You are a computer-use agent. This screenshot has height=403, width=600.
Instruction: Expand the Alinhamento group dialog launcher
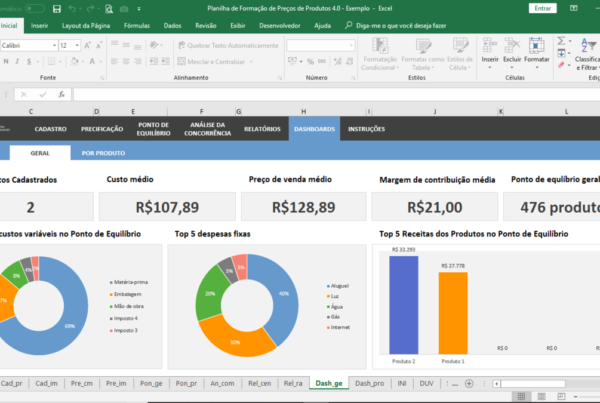[x=280, y=78]
